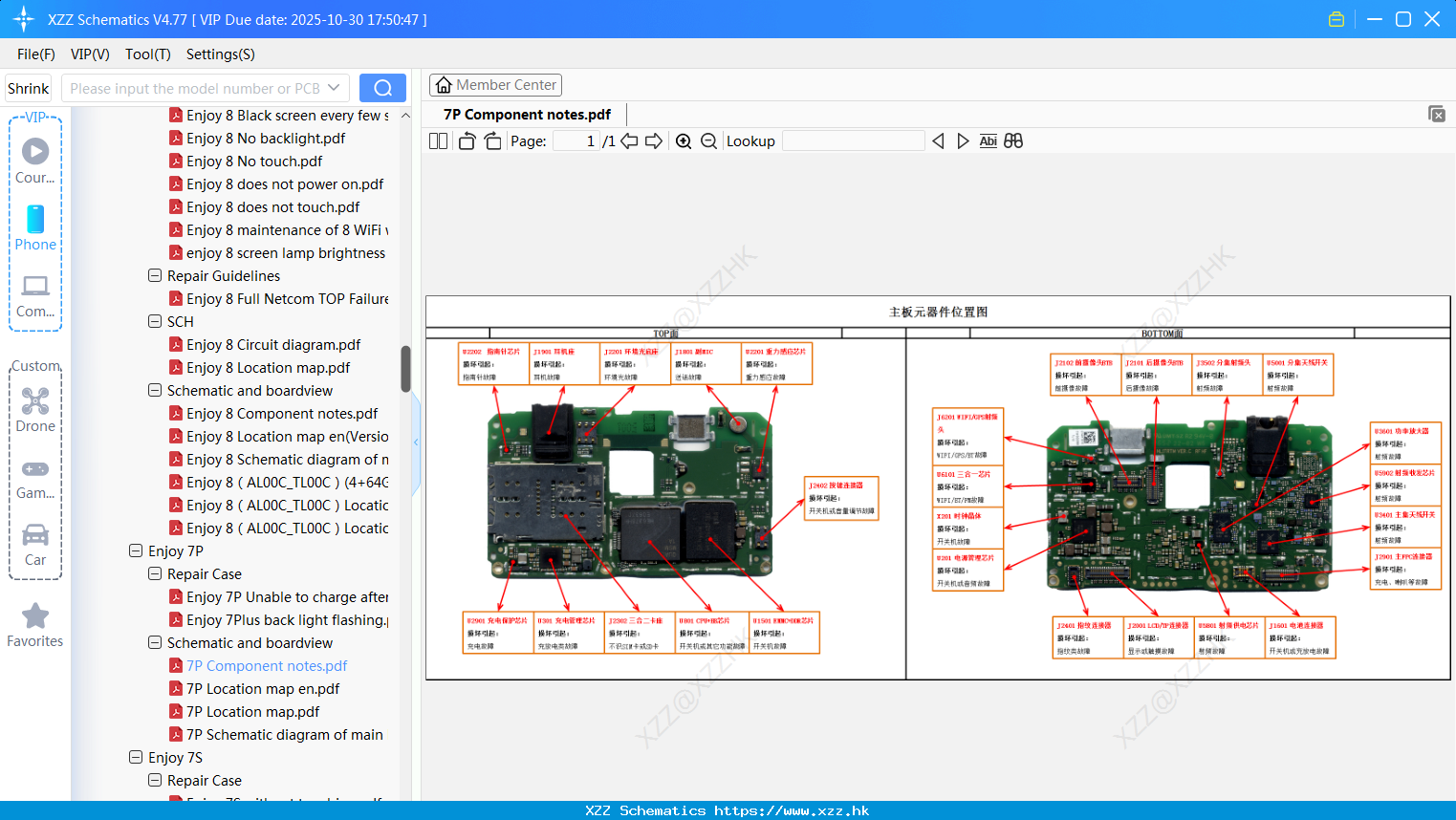1456x820 pixels.
Task: Click the Shrink button
Action: [29, 88]
